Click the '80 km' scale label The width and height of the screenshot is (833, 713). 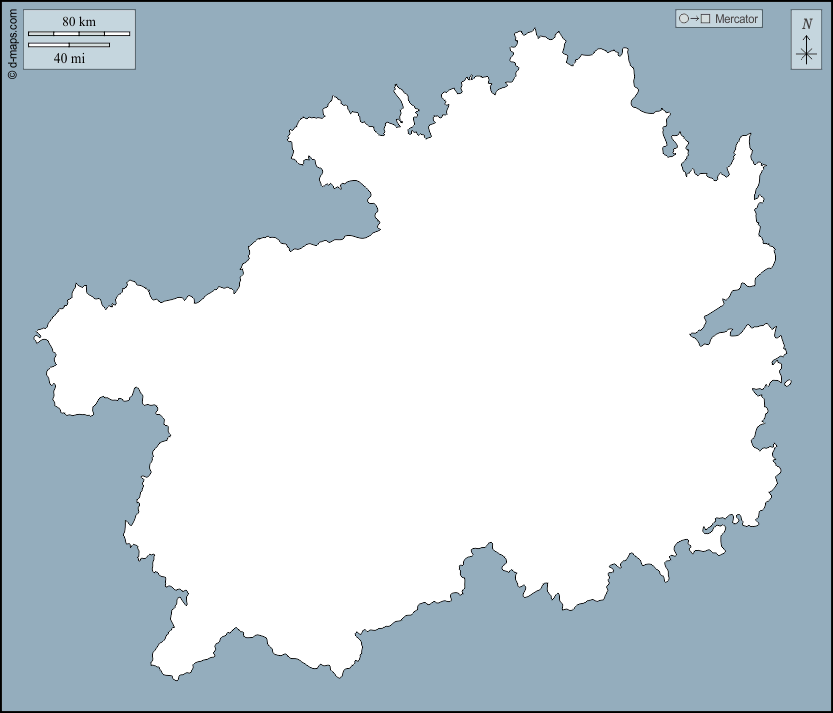tap(79, 21)
